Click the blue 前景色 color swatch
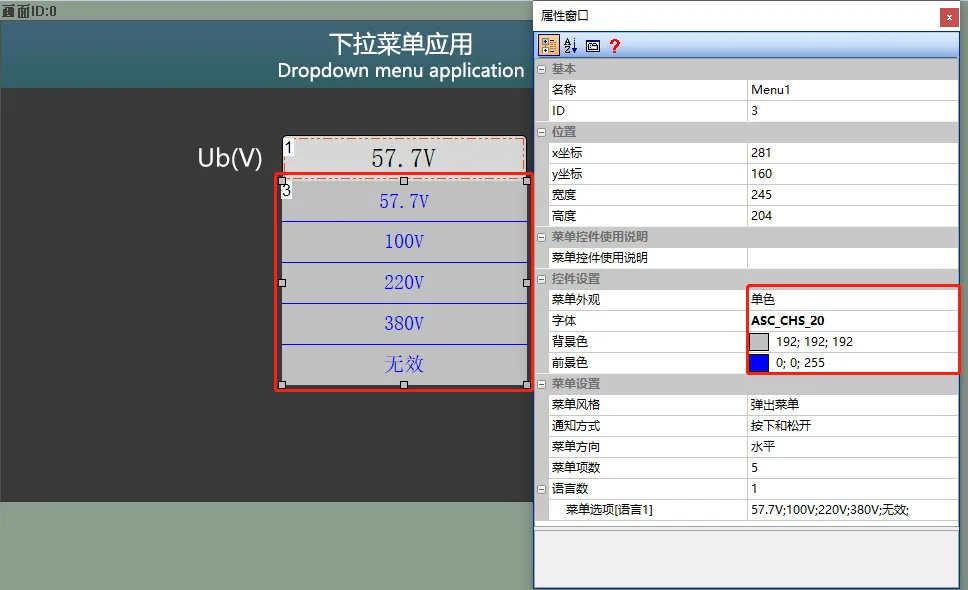 tap(758, 362)
